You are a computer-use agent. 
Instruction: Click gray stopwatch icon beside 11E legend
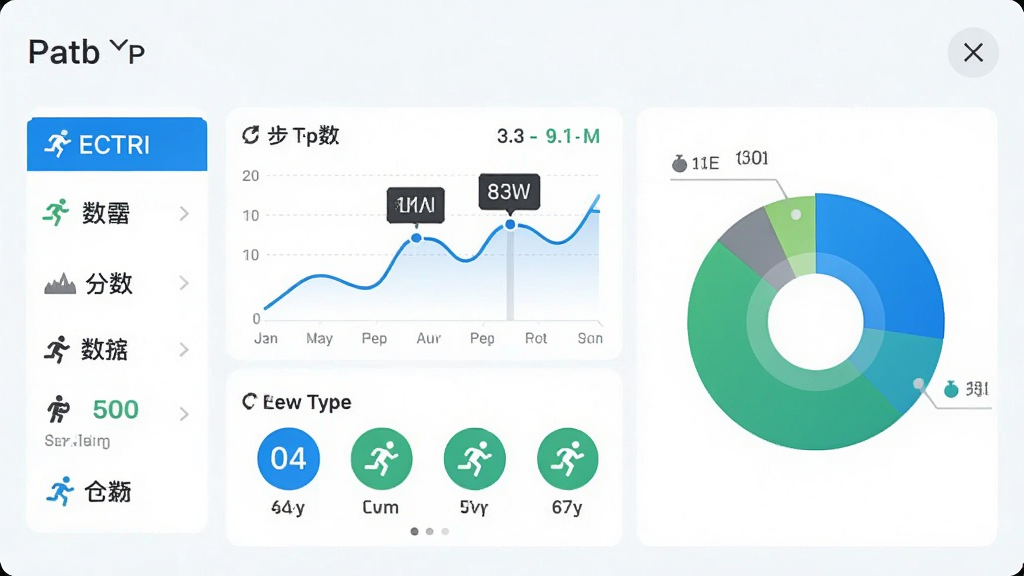pos(679,163)
